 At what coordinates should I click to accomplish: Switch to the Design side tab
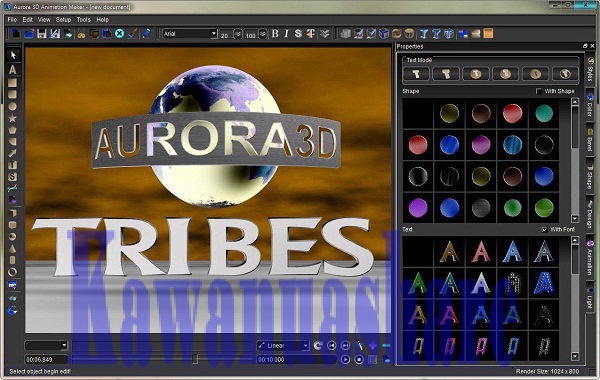coord(590,214)
